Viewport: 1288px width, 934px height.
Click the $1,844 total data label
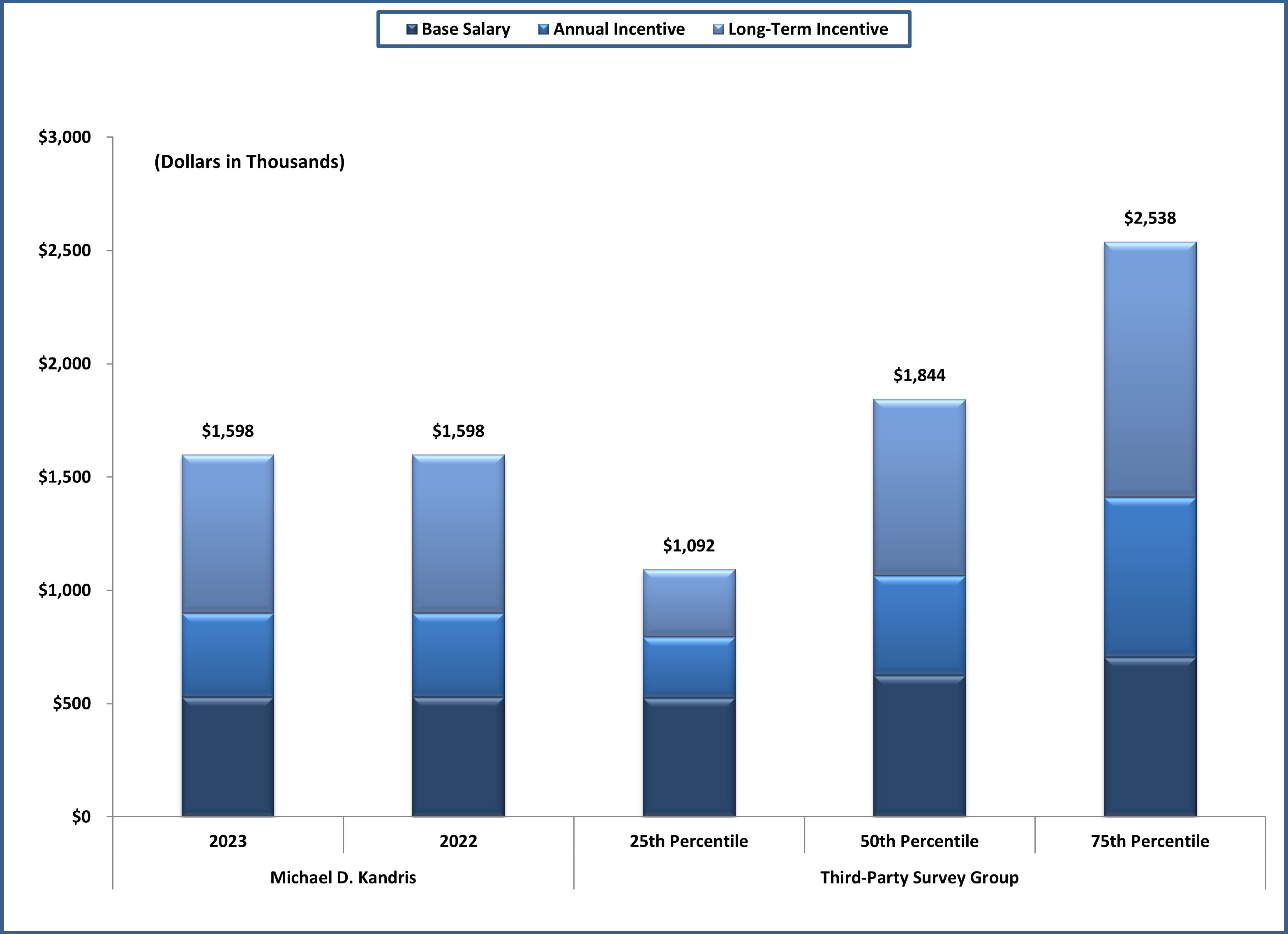coord(919,375)
